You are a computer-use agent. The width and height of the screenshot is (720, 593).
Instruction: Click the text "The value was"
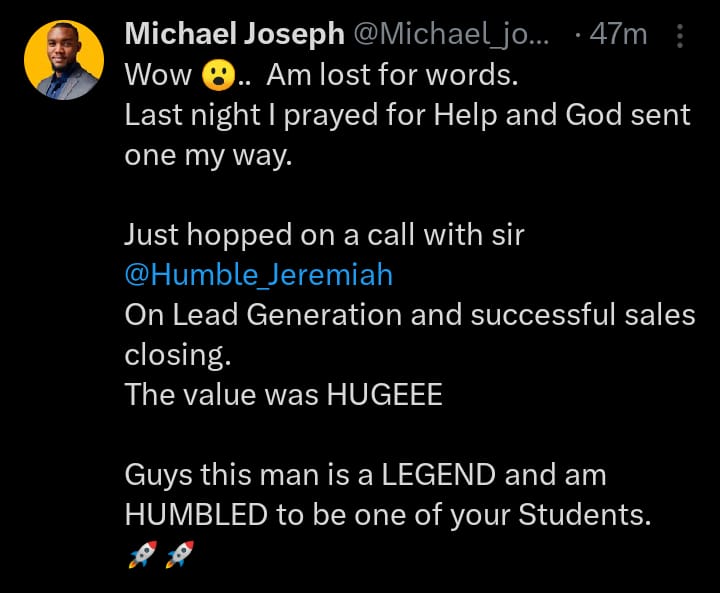221,394
